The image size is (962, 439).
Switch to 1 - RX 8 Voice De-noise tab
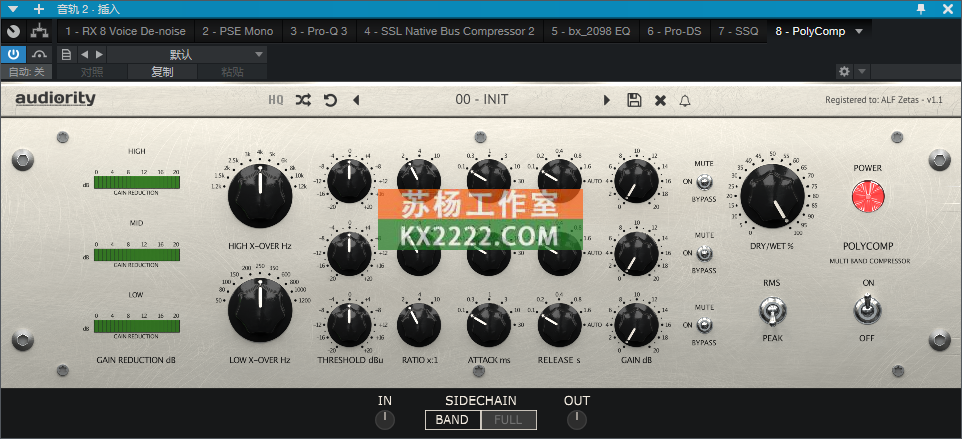click(125, 31)
